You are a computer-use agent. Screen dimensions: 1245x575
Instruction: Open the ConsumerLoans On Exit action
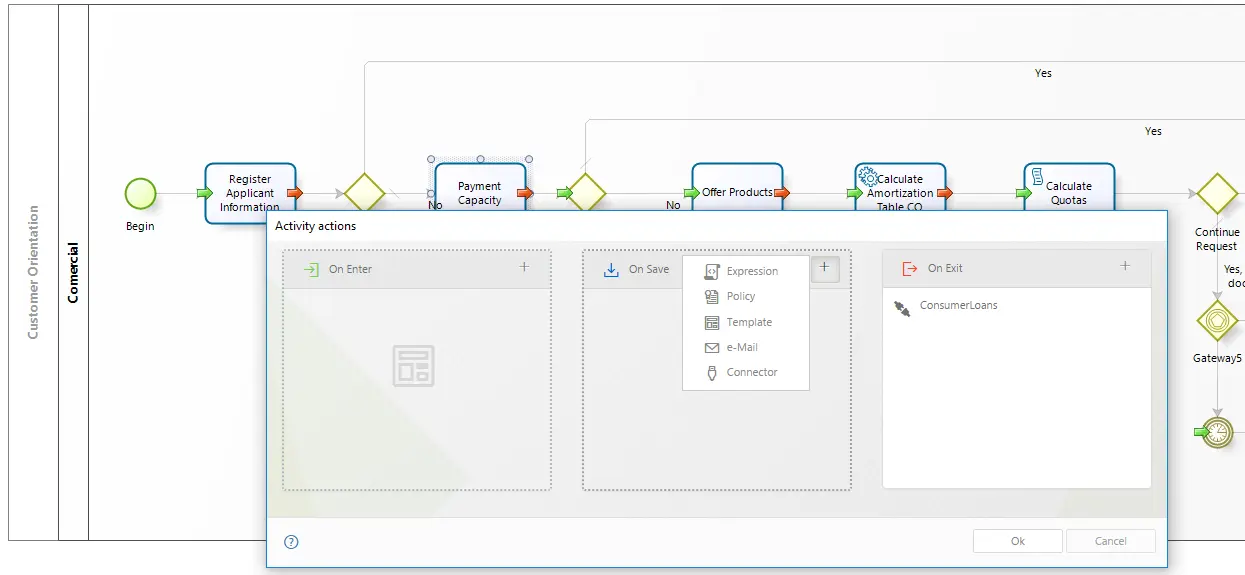coord(957,305)
